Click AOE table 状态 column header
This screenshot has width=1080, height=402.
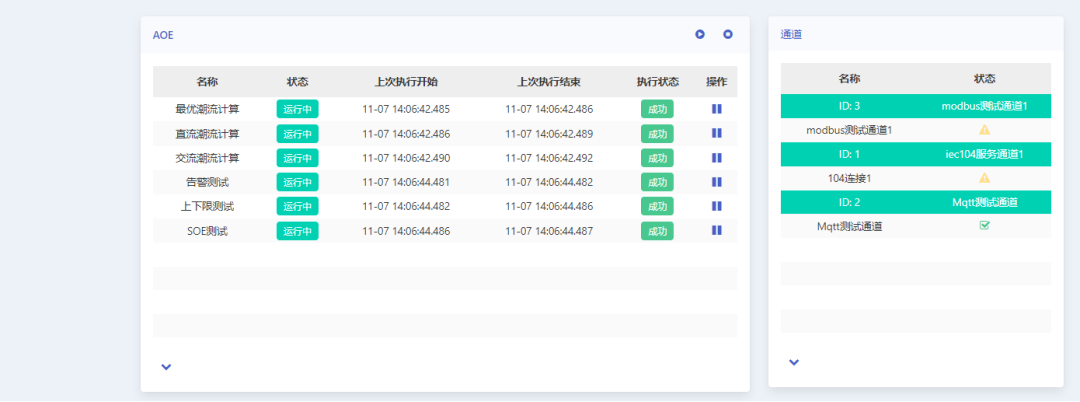coord(298,82)
